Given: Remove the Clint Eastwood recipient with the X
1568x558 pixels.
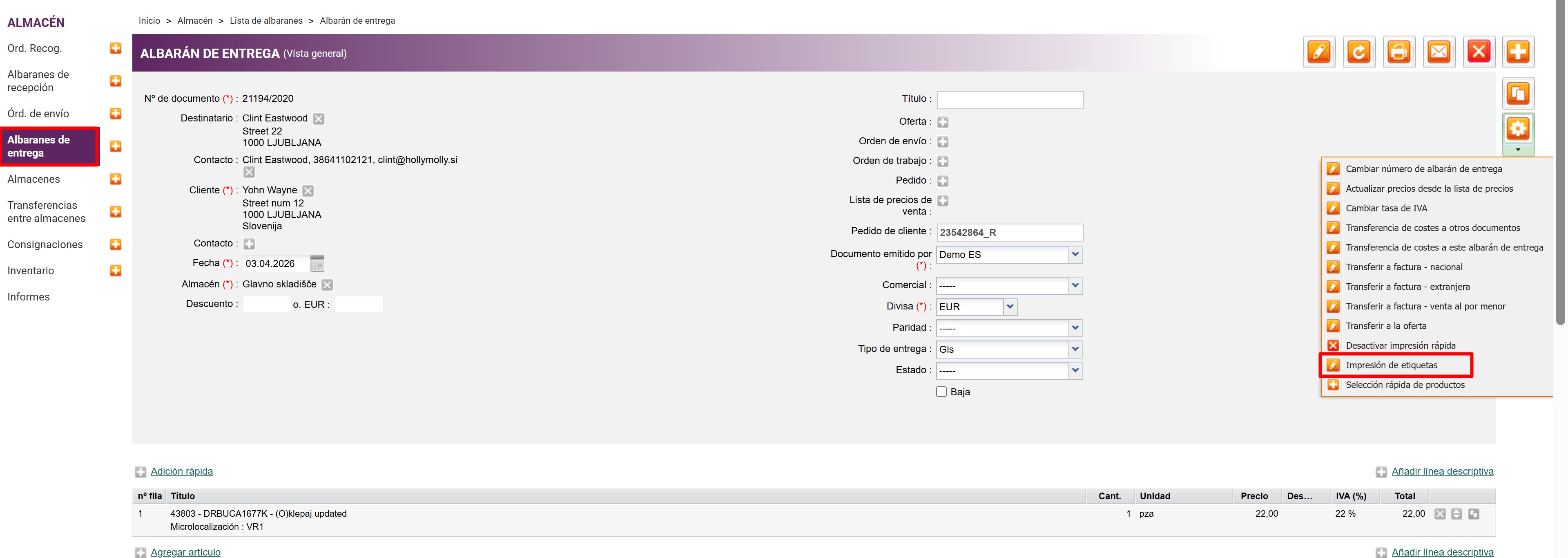Looking at the screenshot, I should point(318,119).
